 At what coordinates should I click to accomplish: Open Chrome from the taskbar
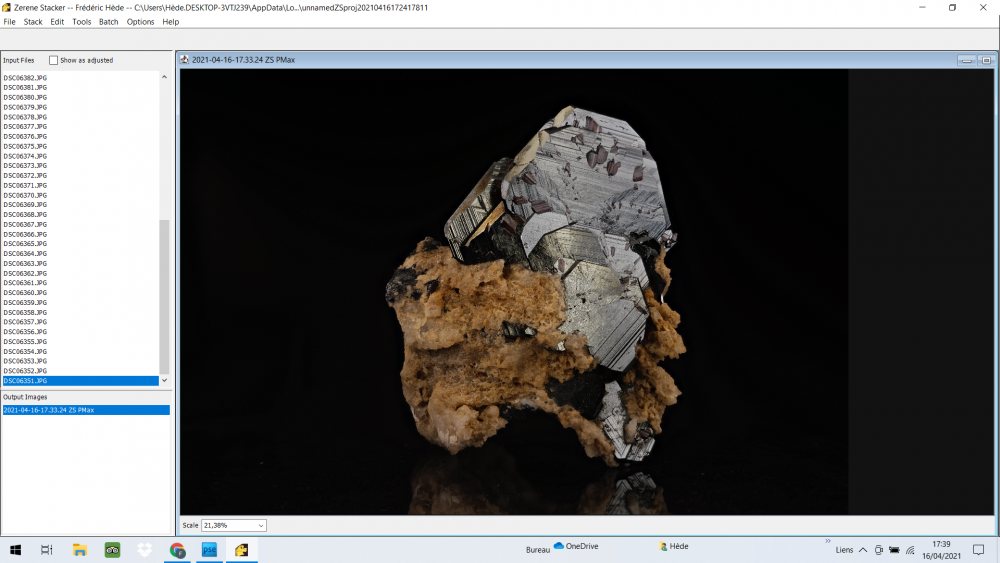click(177, 549)
